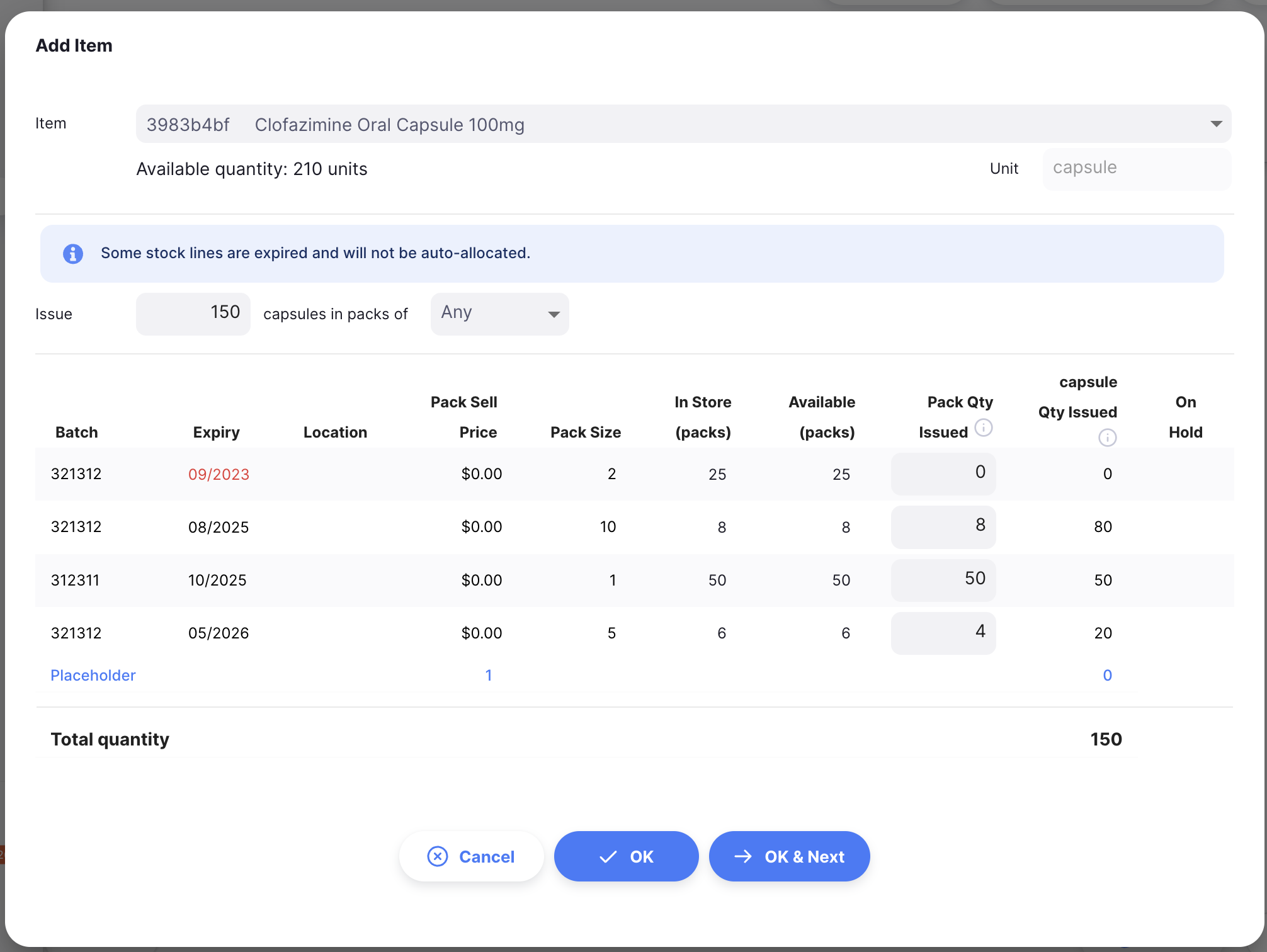
Task: Click the arrow icon on OK & Next
Action: pos(743,856)
